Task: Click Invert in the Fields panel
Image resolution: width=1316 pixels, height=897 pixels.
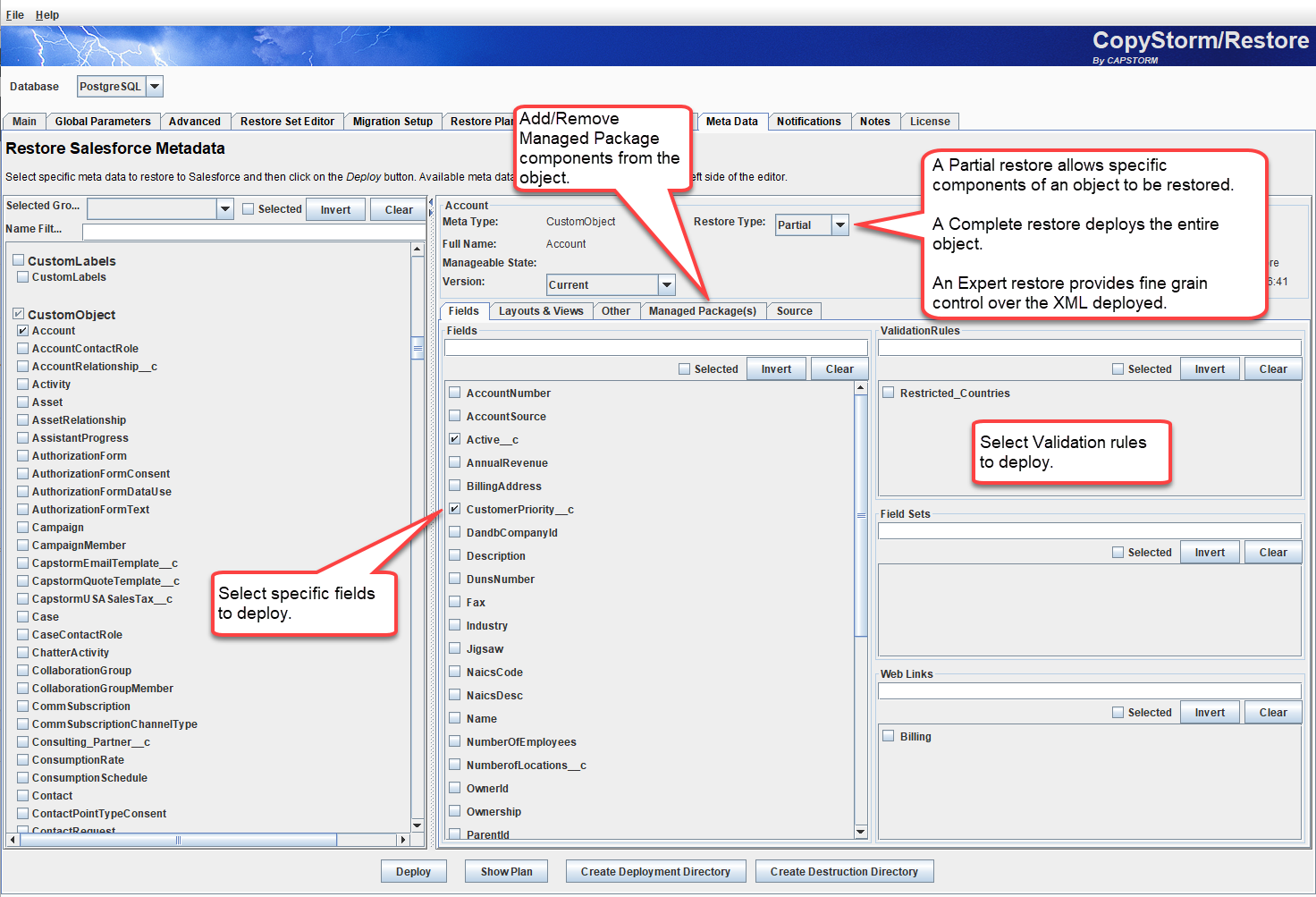Action: pyautogui.click(x=776, y=368)
